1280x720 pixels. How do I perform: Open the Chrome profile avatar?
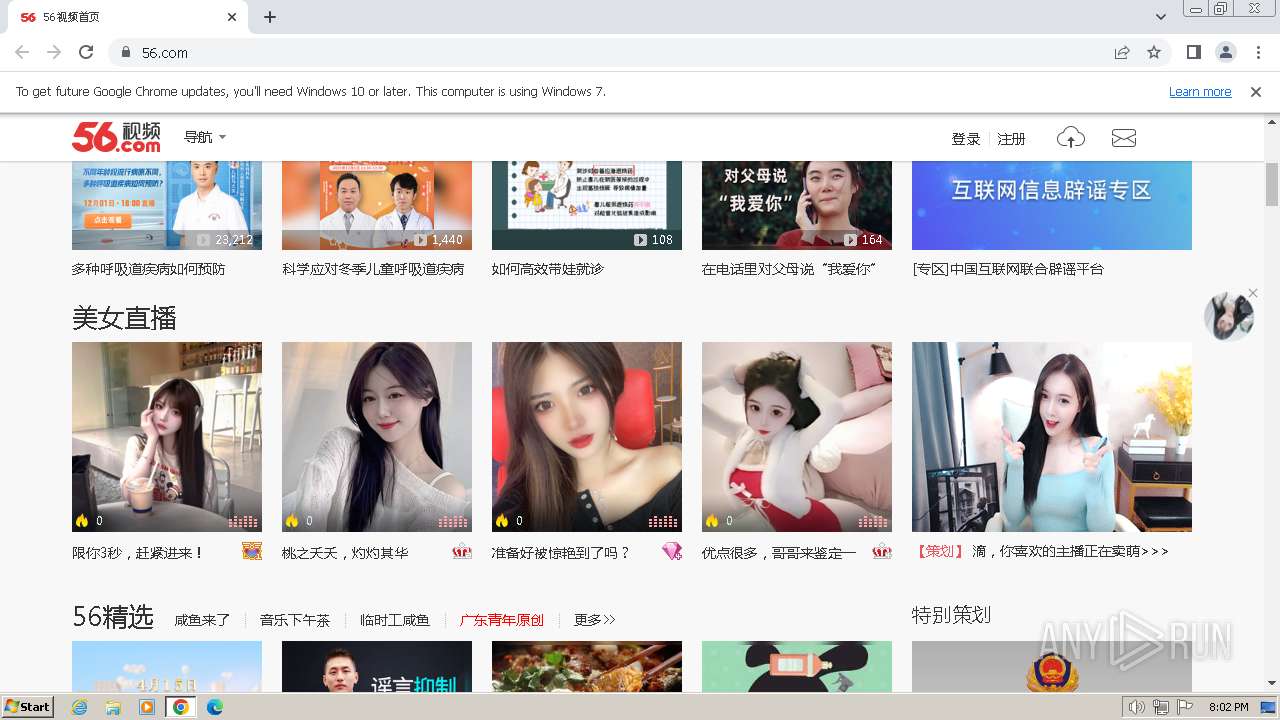tap(1225, 52)
